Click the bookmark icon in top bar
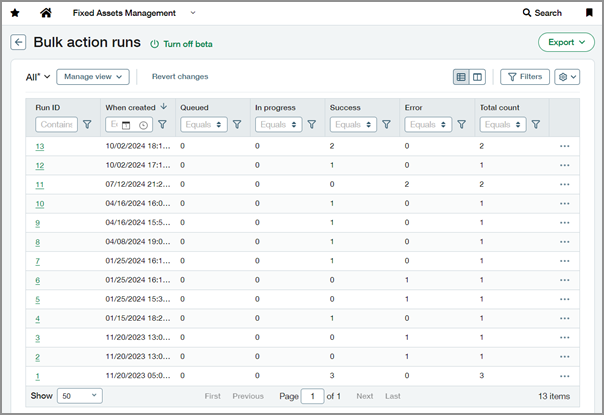Viewport: 604px width, 415px height. (588, 13)
